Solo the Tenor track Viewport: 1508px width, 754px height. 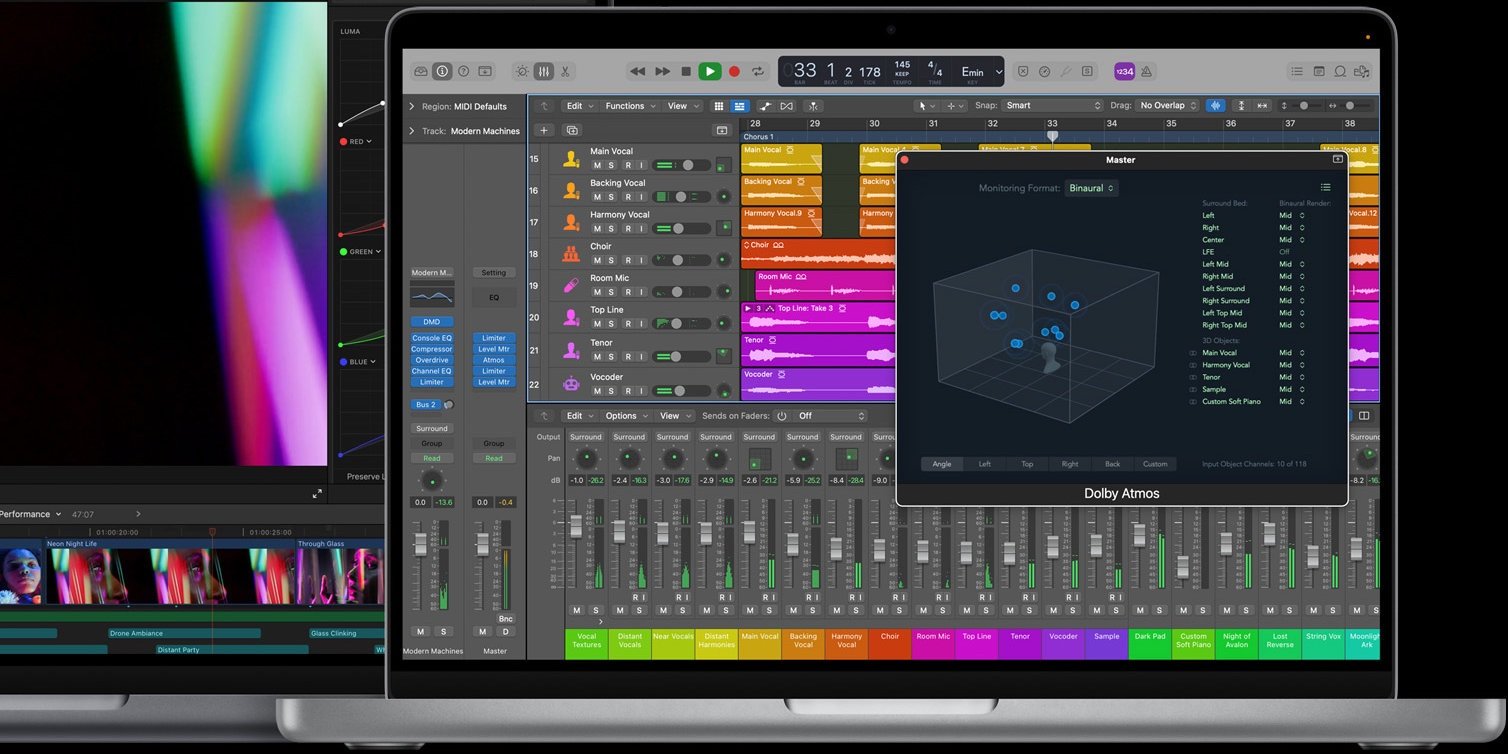611,356
